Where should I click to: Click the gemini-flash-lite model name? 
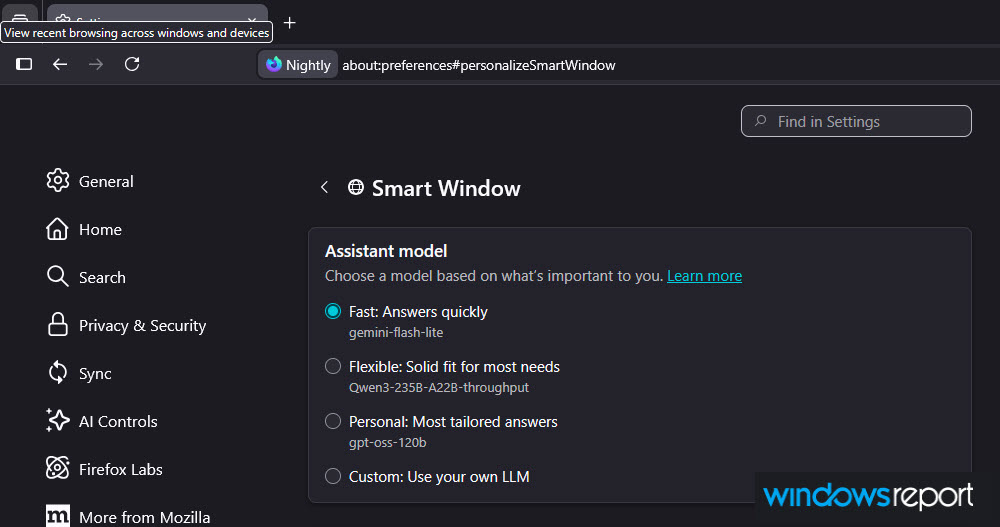point(396,332)
